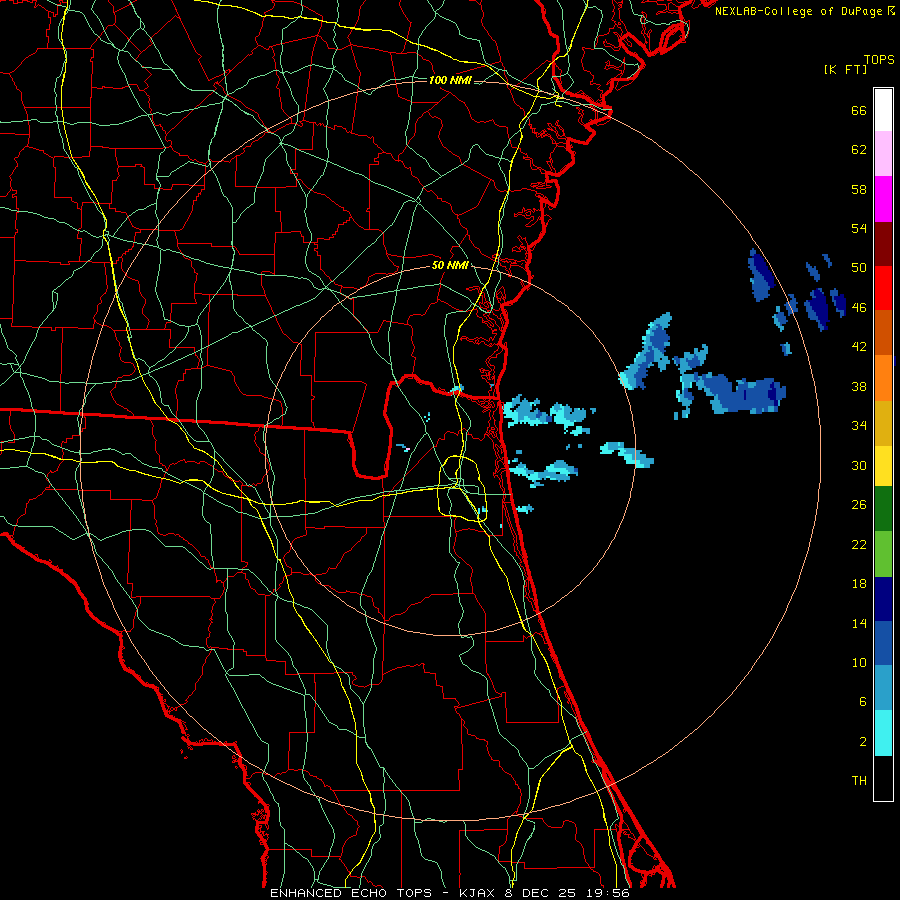Screen dimensions: 900x900
Task: Click the legend value '54'
Action: (x=859, y=228)
